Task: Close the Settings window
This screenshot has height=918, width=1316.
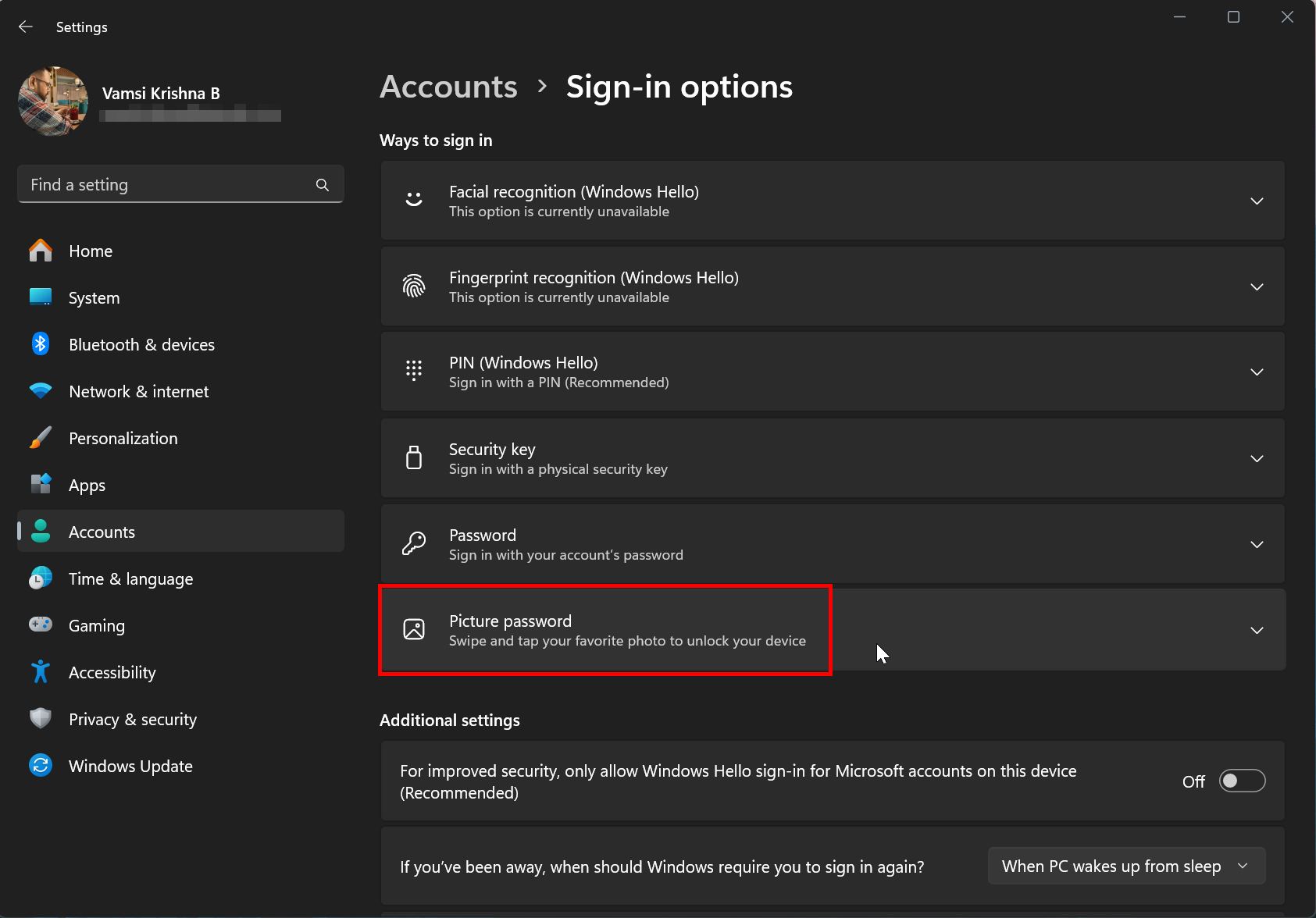Action: coord(1287,17)
